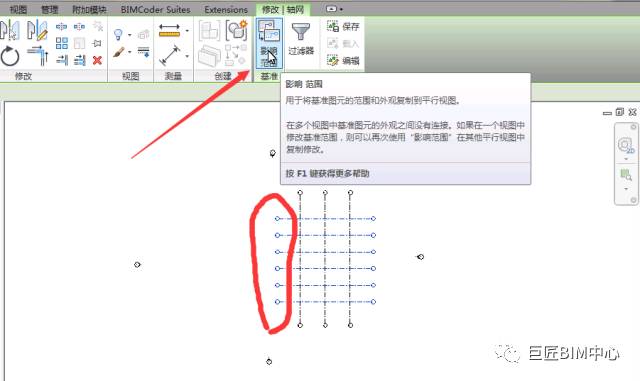The height and width of the screenshot is (381, 640).
Task: Select the Mirror - Draw Axis tool
Action: click(x=37, y=30)
